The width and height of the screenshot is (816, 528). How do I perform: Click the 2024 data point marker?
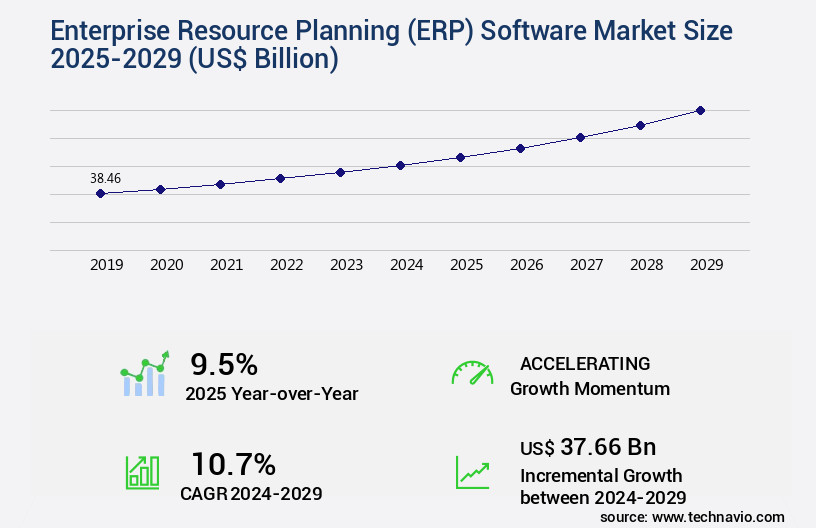pos(400,165)
